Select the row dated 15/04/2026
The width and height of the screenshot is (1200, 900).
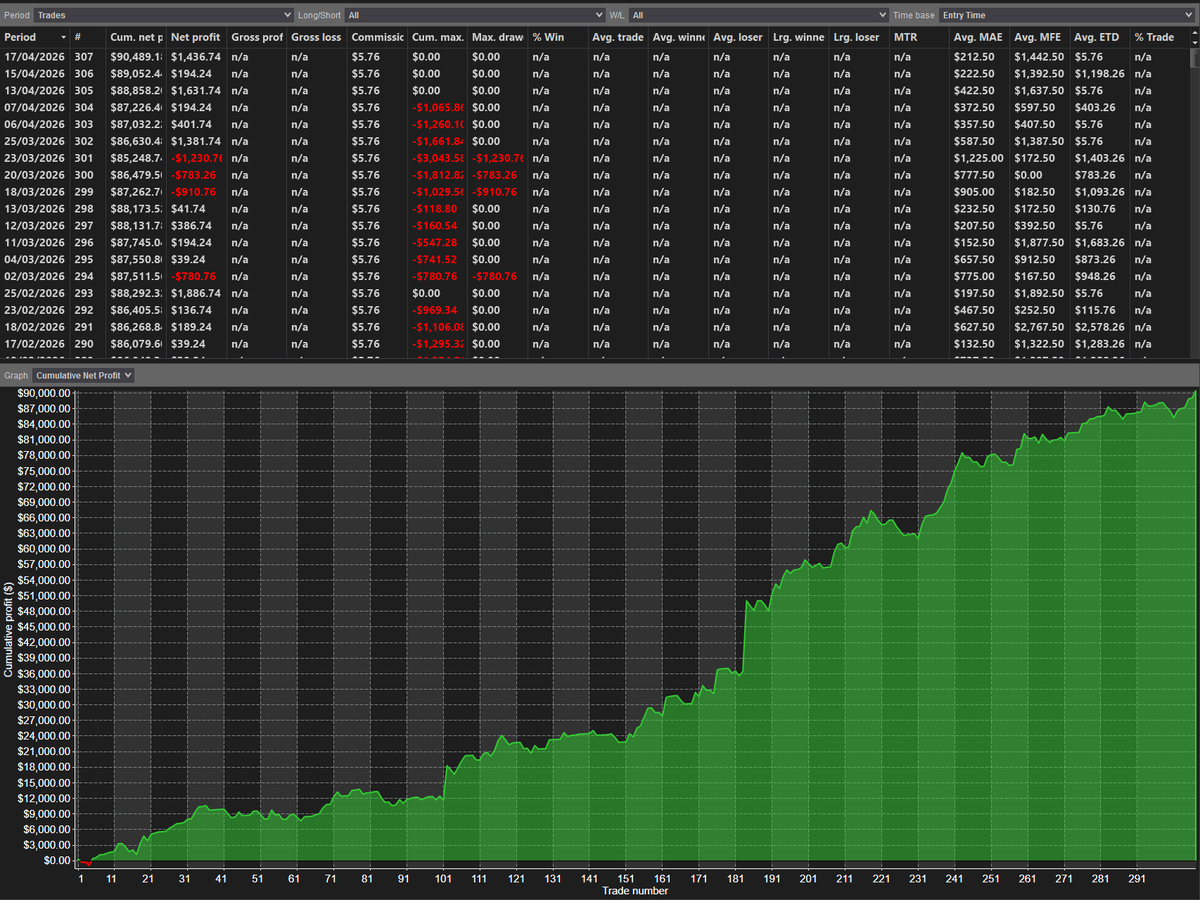coord(595,74)
